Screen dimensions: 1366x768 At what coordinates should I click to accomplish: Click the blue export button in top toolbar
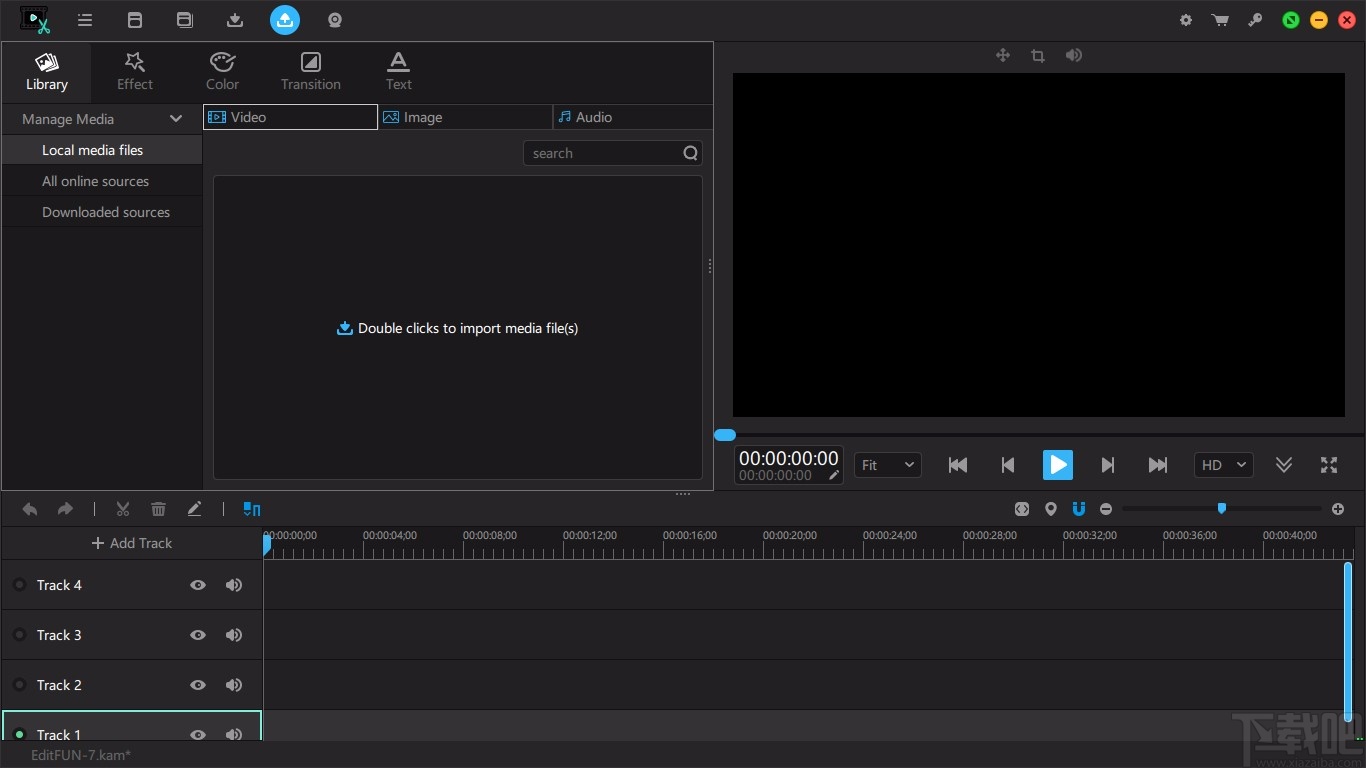(285, 20)
